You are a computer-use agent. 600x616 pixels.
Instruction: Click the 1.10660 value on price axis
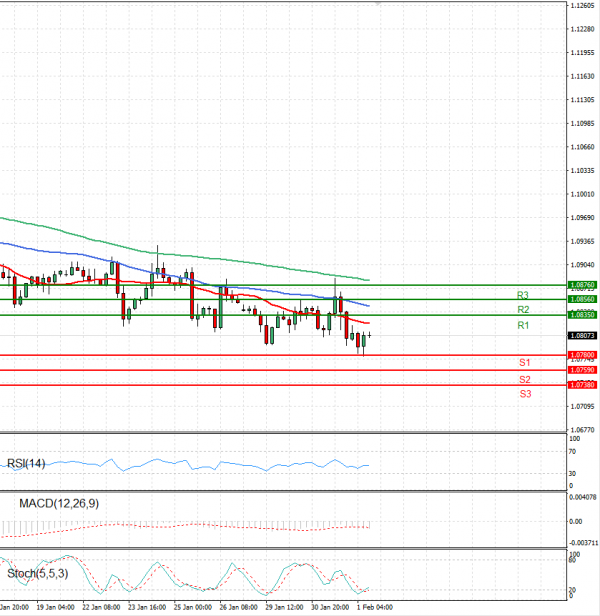pyautogui.click(x=582, y=147)
